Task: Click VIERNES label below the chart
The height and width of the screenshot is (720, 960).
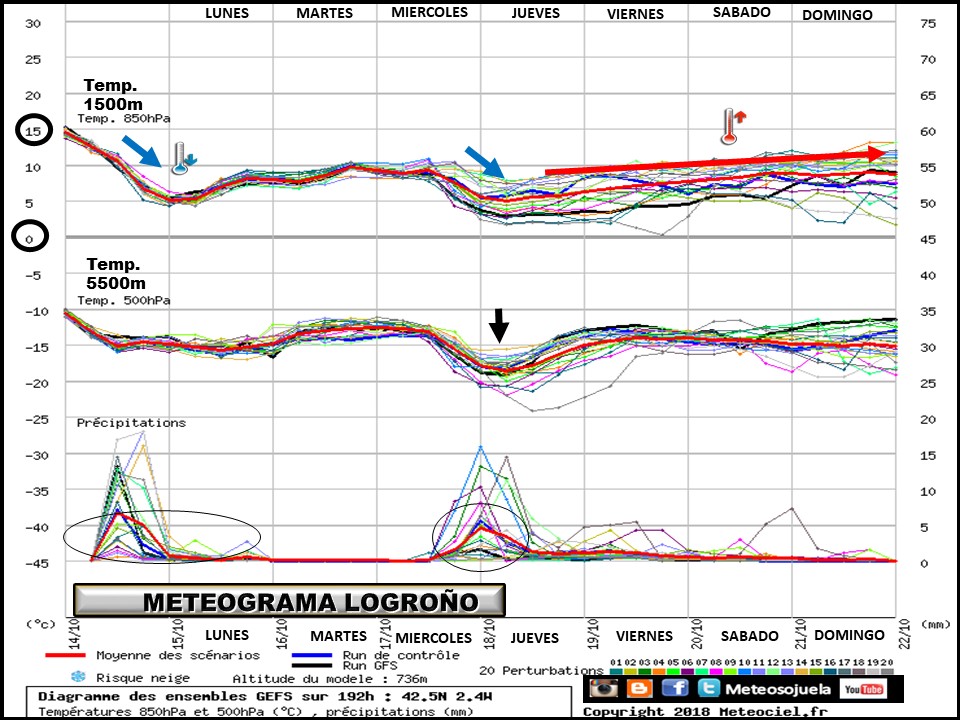Action: 644,636
